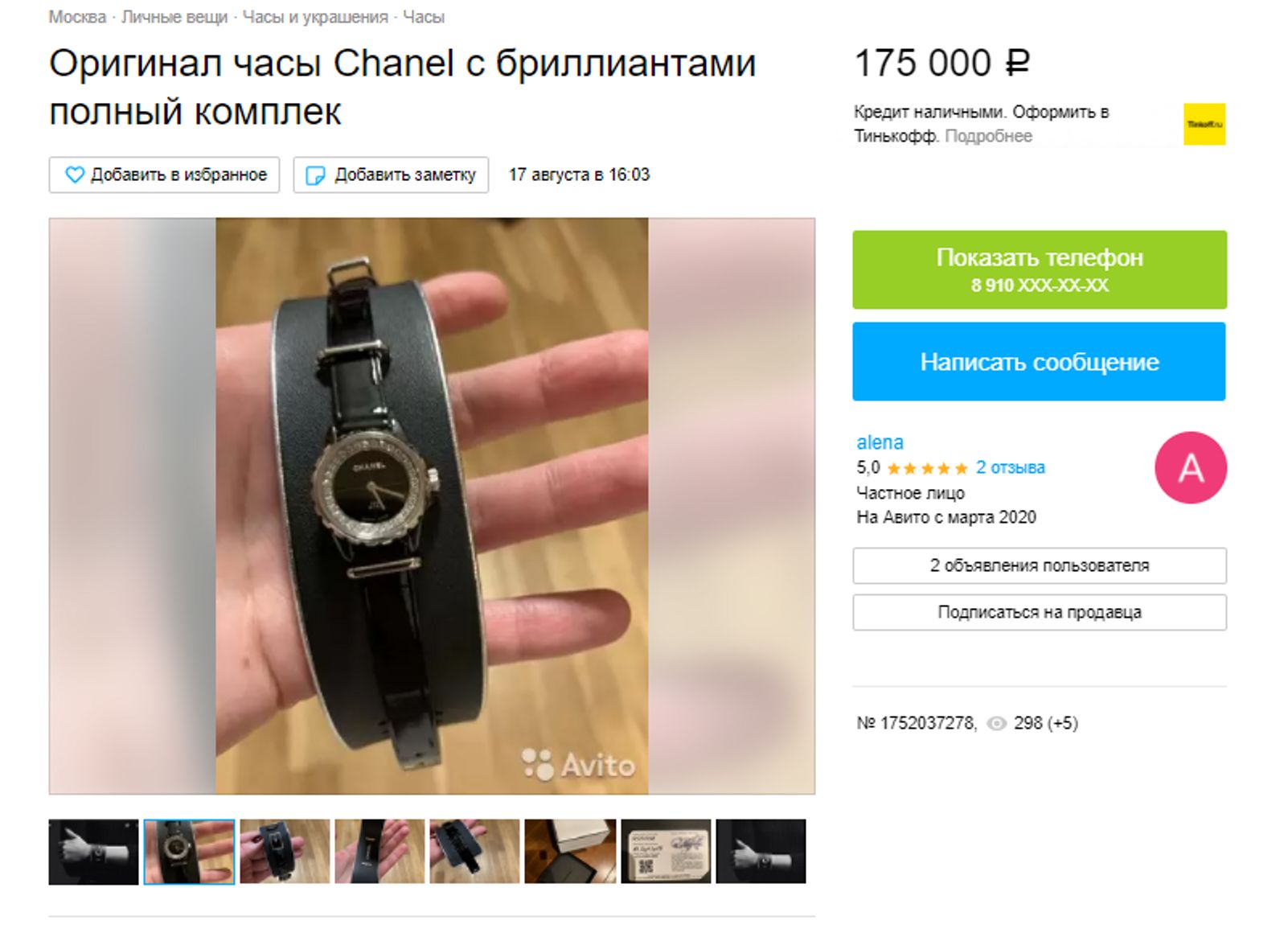Click the note icon beside Добавить заметку

[316, 175]
